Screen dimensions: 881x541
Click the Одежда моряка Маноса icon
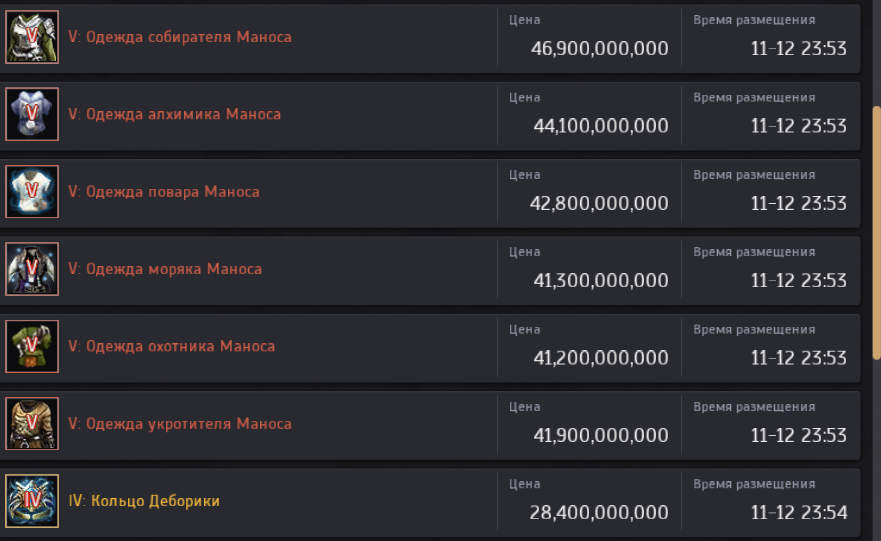(33, 269)
